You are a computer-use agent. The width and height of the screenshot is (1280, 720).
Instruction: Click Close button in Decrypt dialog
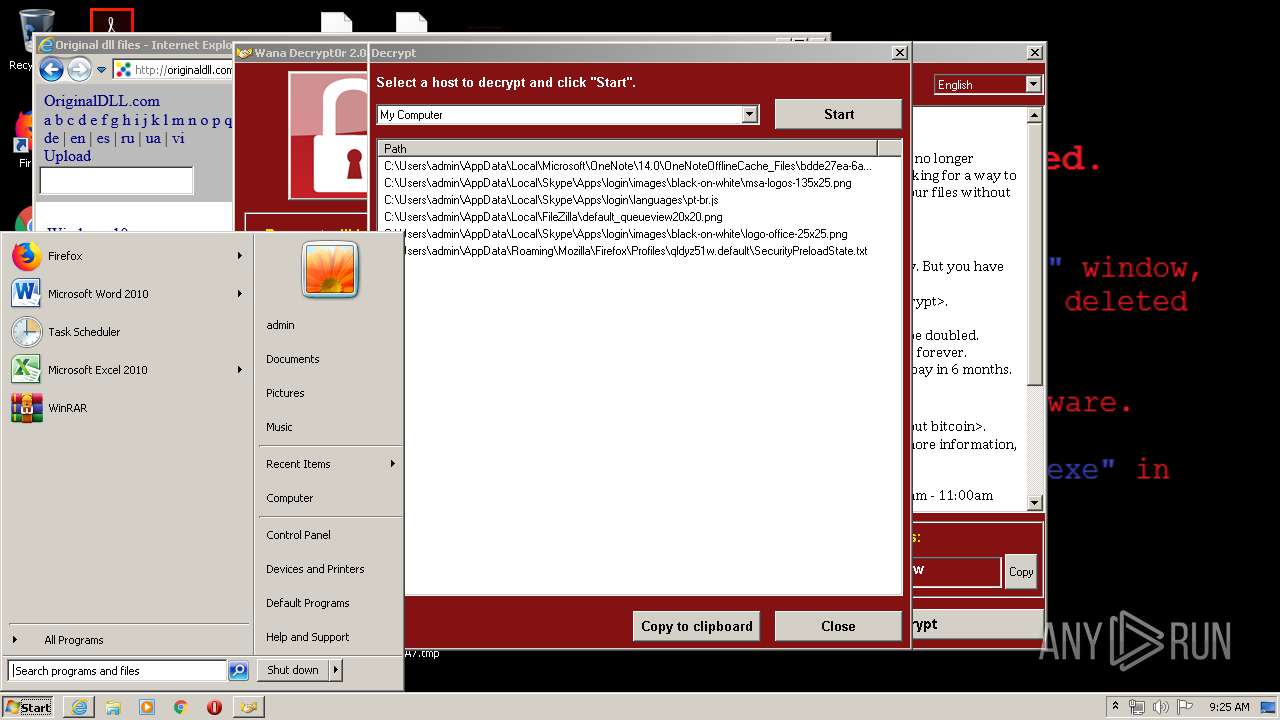pyautogui.click(x=838, y=626)
